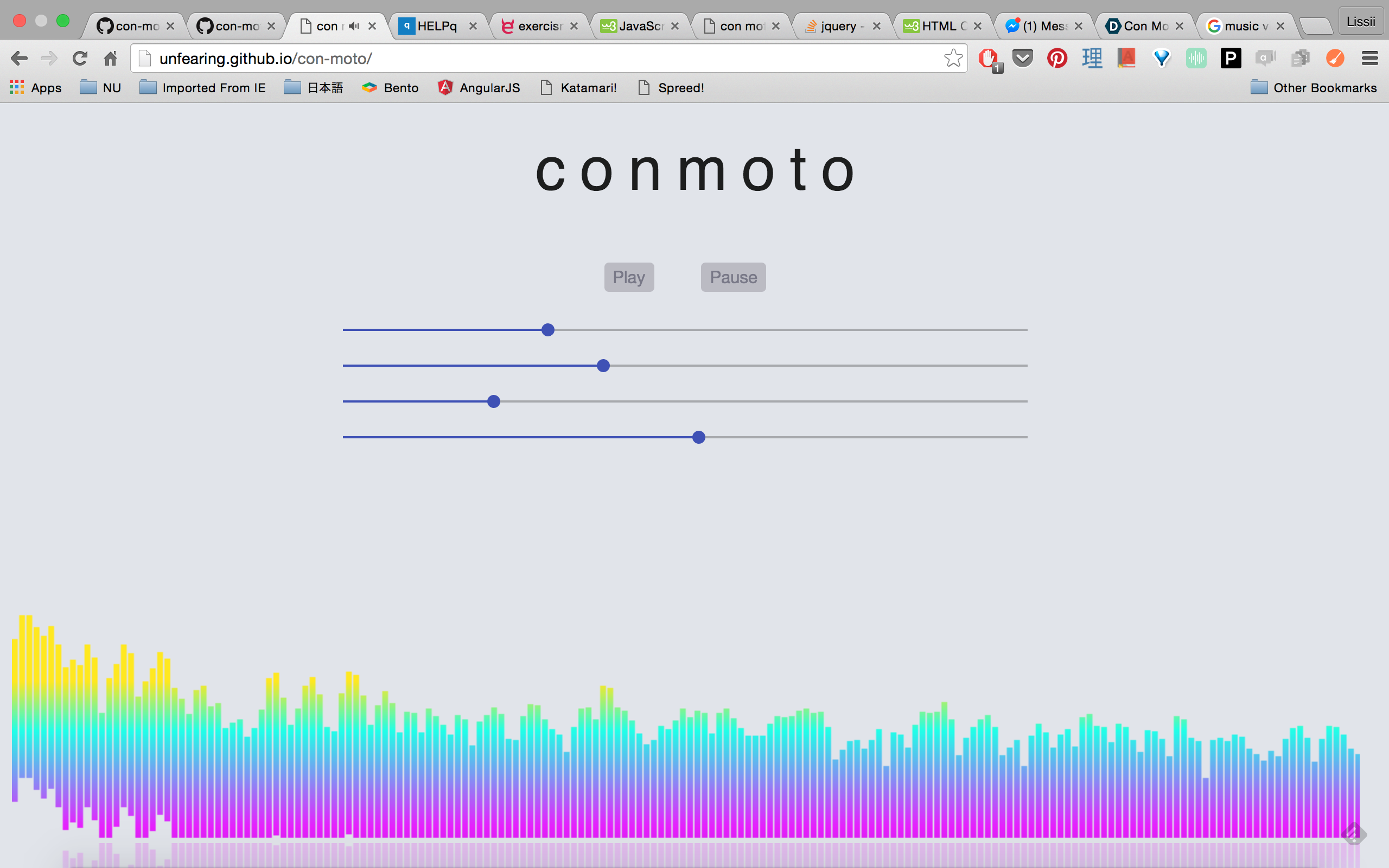Expand the Other Bookmarks folder
The width and height of the screenshot is (1389, 868).
click(x=1314, y=88)
